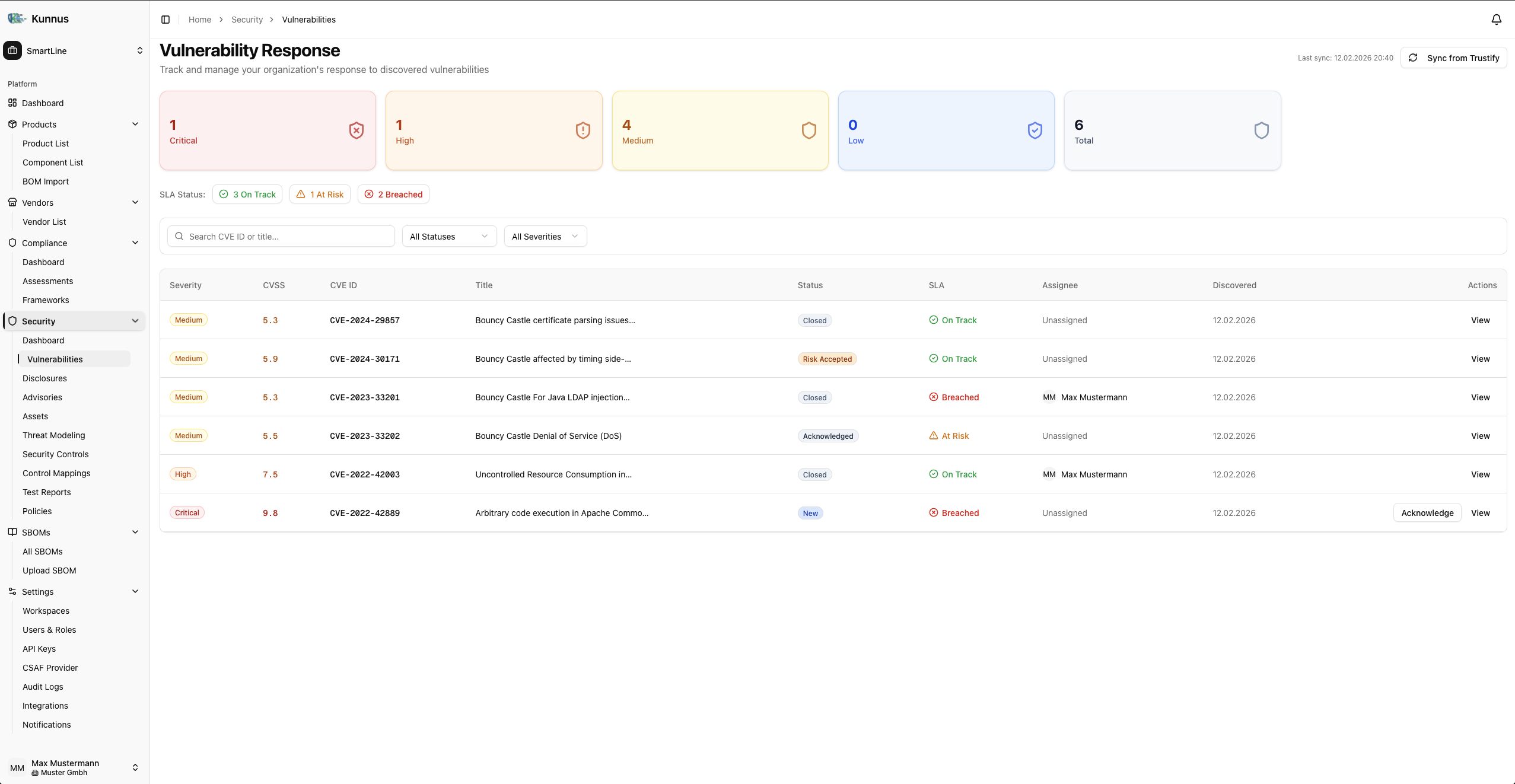Open the SmartLine workspace switcher
The height and width of the screenshot is (784, 1515).
tap(74, 51)
